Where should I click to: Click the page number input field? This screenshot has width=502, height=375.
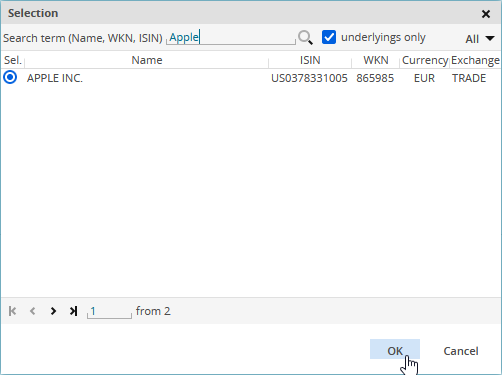tap(109, 311)
